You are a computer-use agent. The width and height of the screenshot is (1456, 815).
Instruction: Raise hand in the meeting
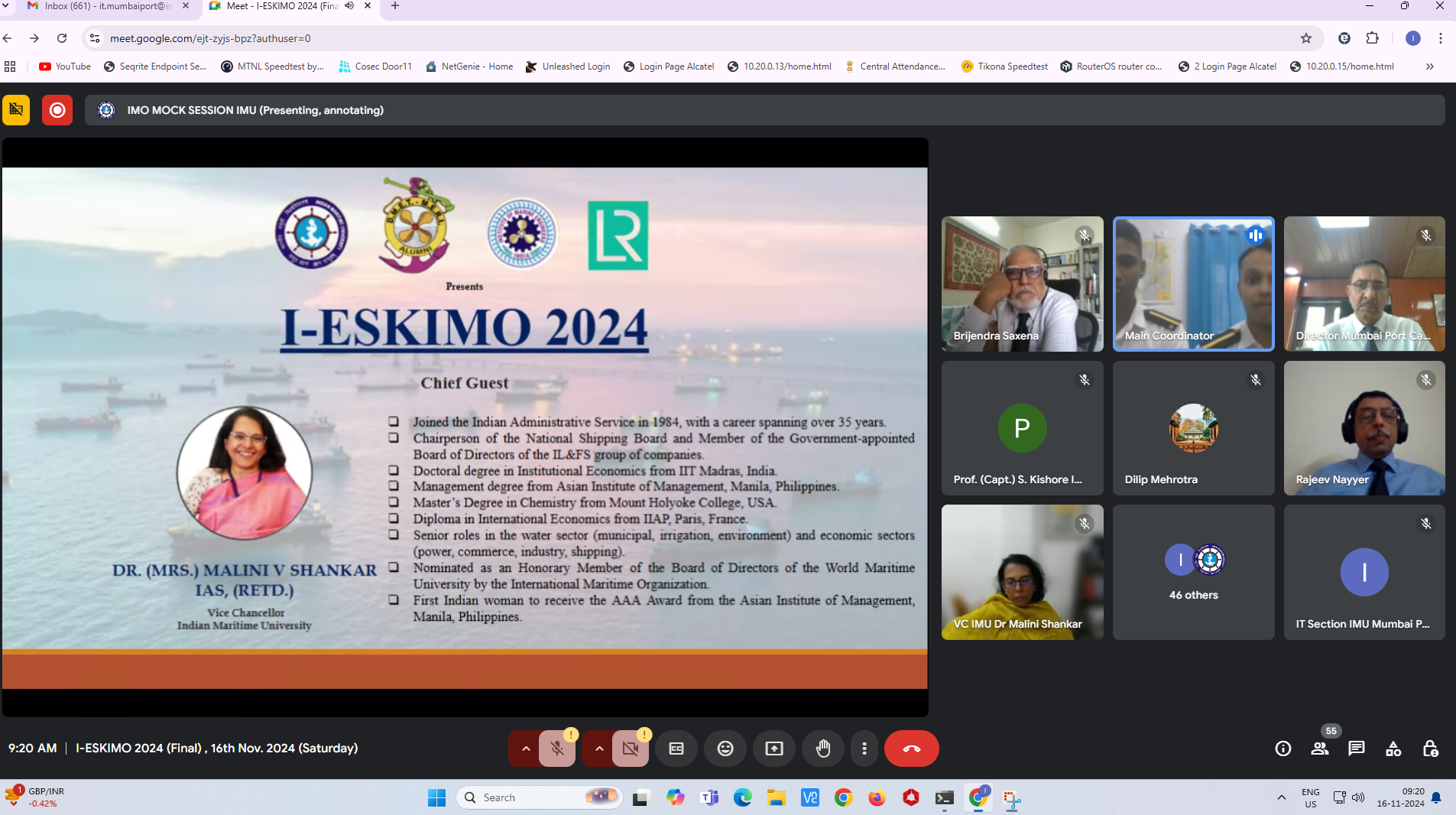coord(823,748)
